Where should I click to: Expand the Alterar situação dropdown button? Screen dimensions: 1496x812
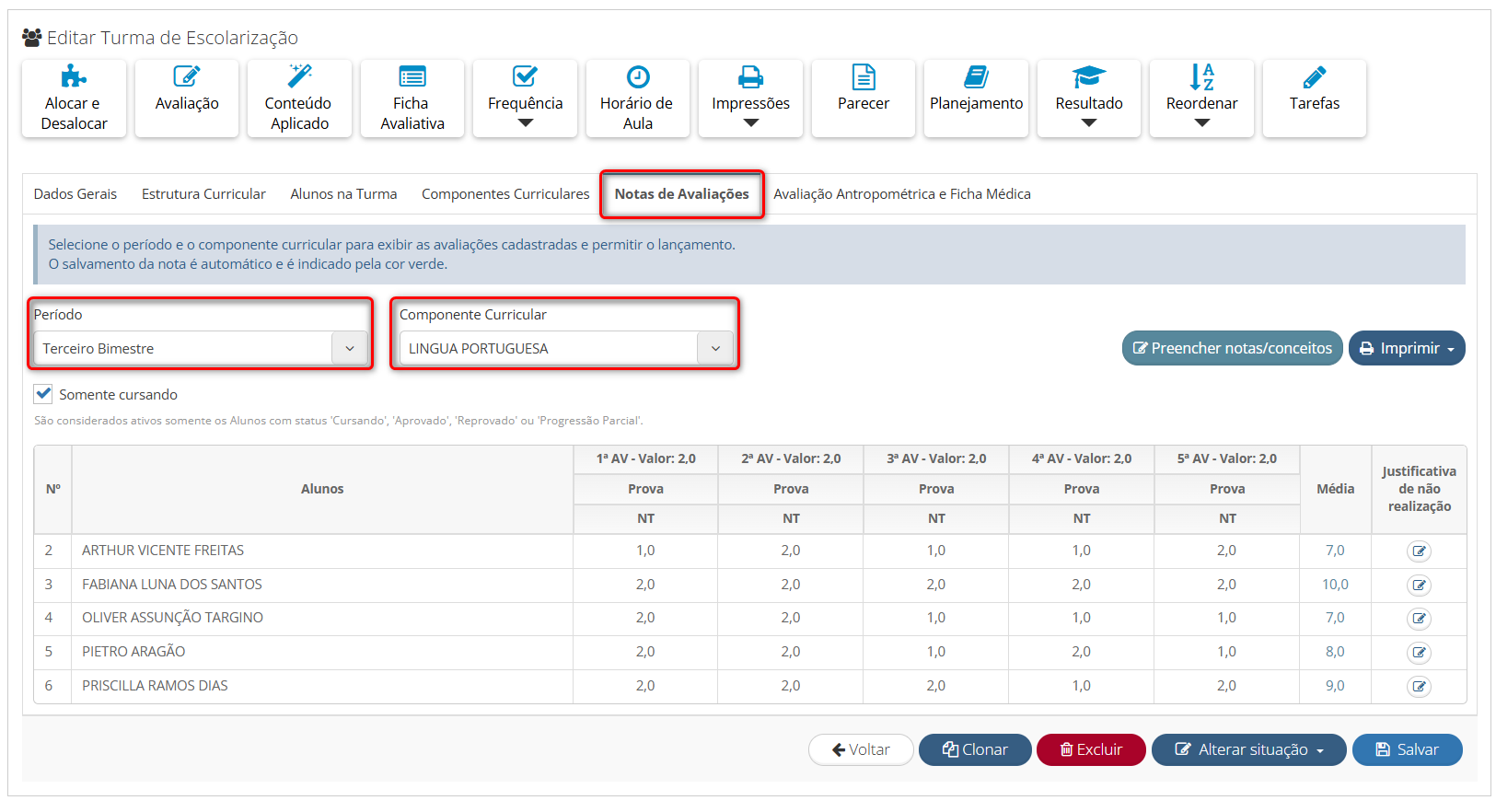1248,750
